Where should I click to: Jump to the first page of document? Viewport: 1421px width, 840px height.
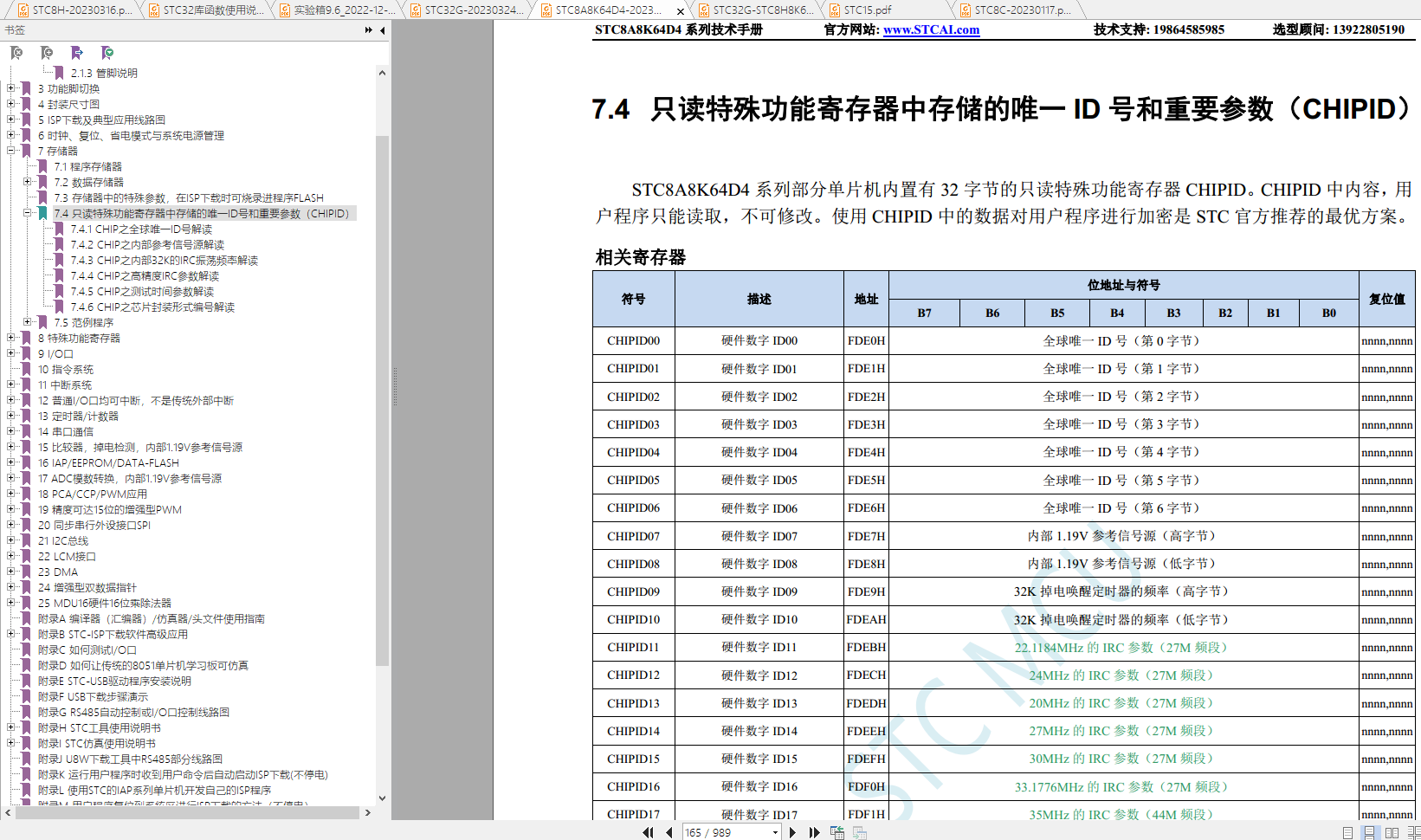pyautogui.click(x=648, y=832)
